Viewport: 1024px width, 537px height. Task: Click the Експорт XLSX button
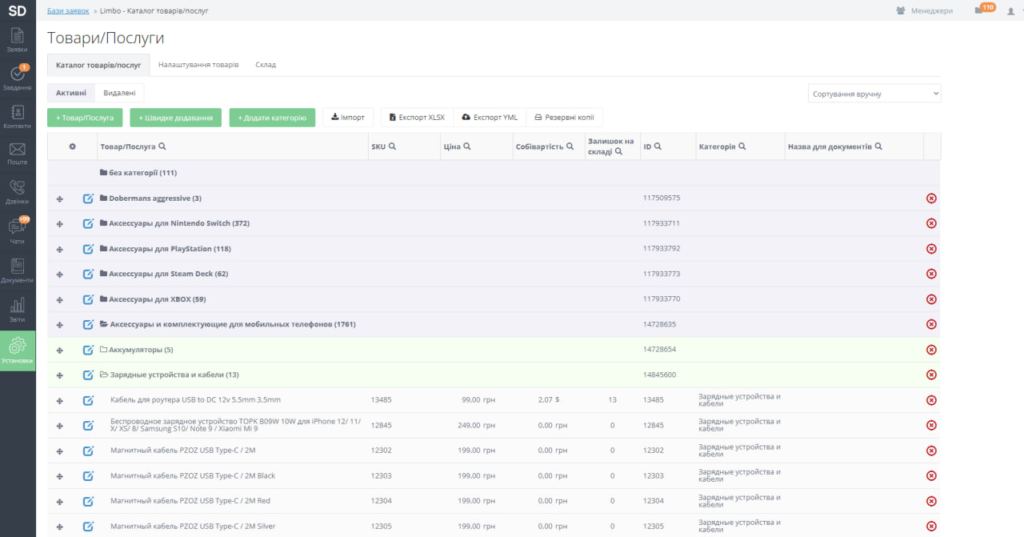click(x=416, y=117)
